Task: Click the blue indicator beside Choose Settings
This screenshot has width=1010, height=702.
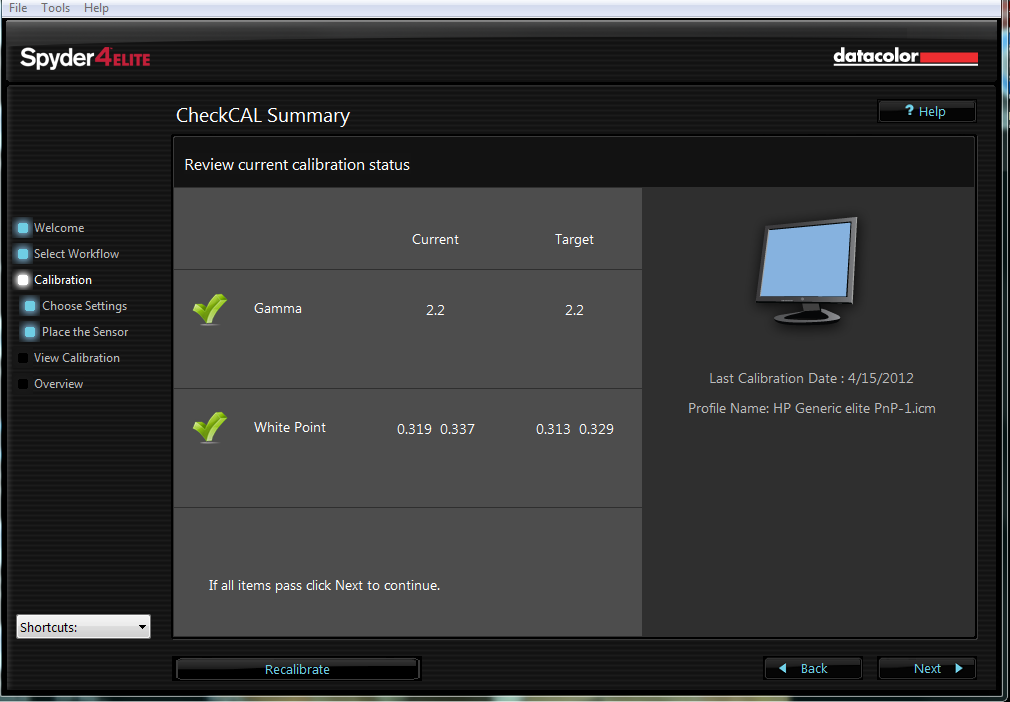Action: tap(30, 306)
